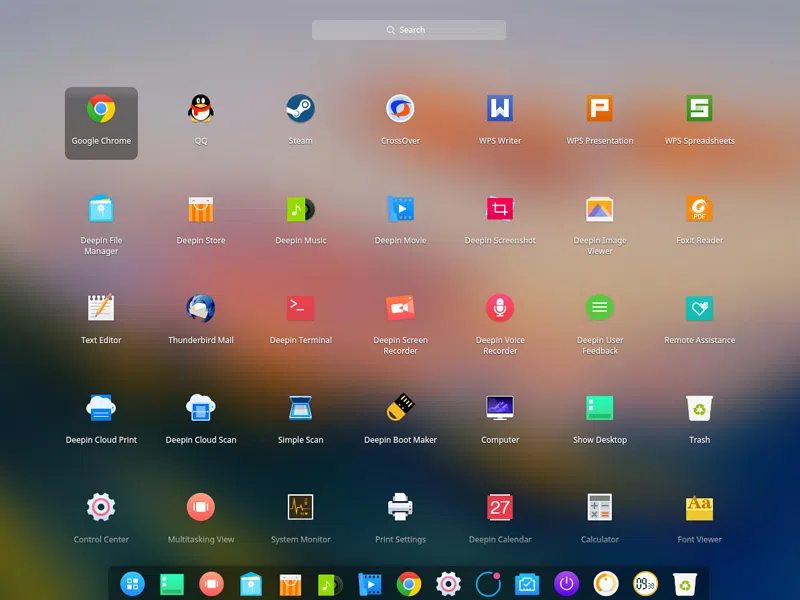The height and width of the screenshot is (600, 800).
Task: Open the Calculator app
Action: 599,507
